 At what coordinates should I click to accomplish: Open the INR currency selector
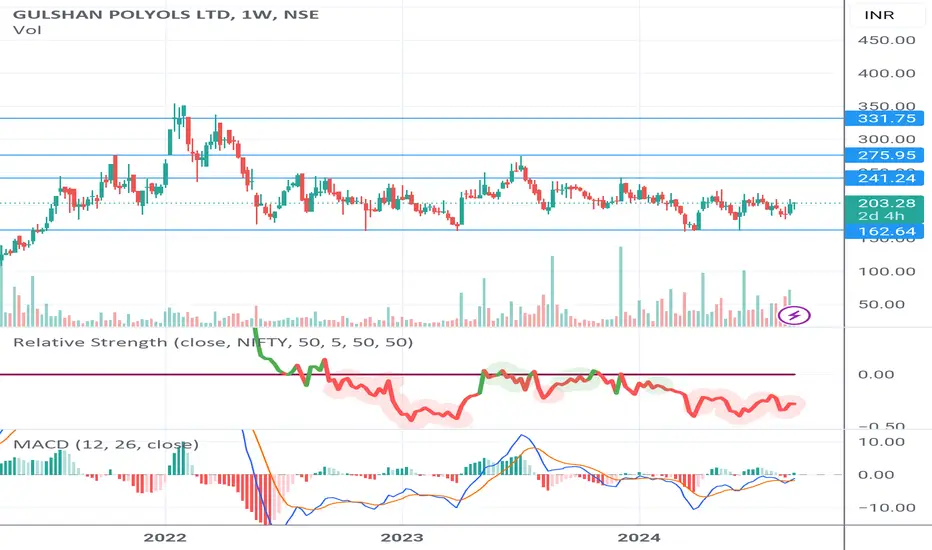pos(879,14)
